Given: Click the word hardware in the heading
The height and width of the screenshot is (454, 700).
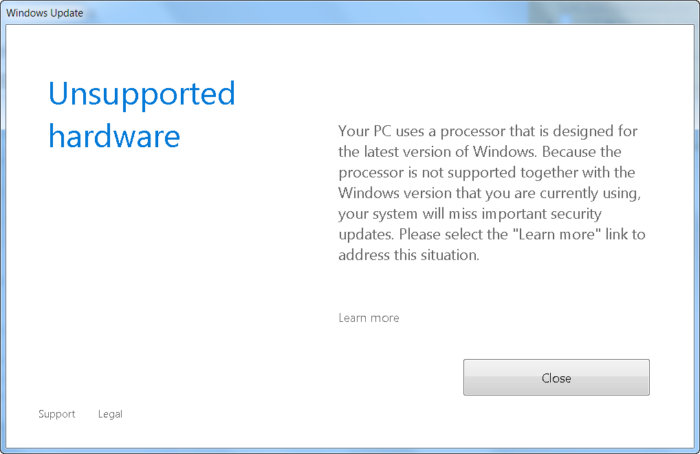Looking at the screenshot, I should tap(114, 135).
